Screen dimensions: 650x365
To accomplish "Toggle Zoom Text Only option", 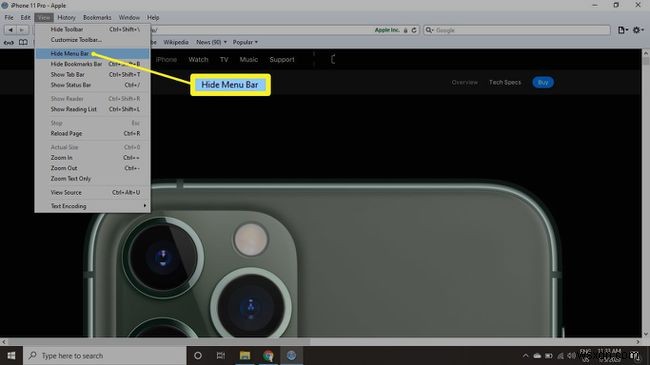I will pyautogui.click(x=92, y=178).
